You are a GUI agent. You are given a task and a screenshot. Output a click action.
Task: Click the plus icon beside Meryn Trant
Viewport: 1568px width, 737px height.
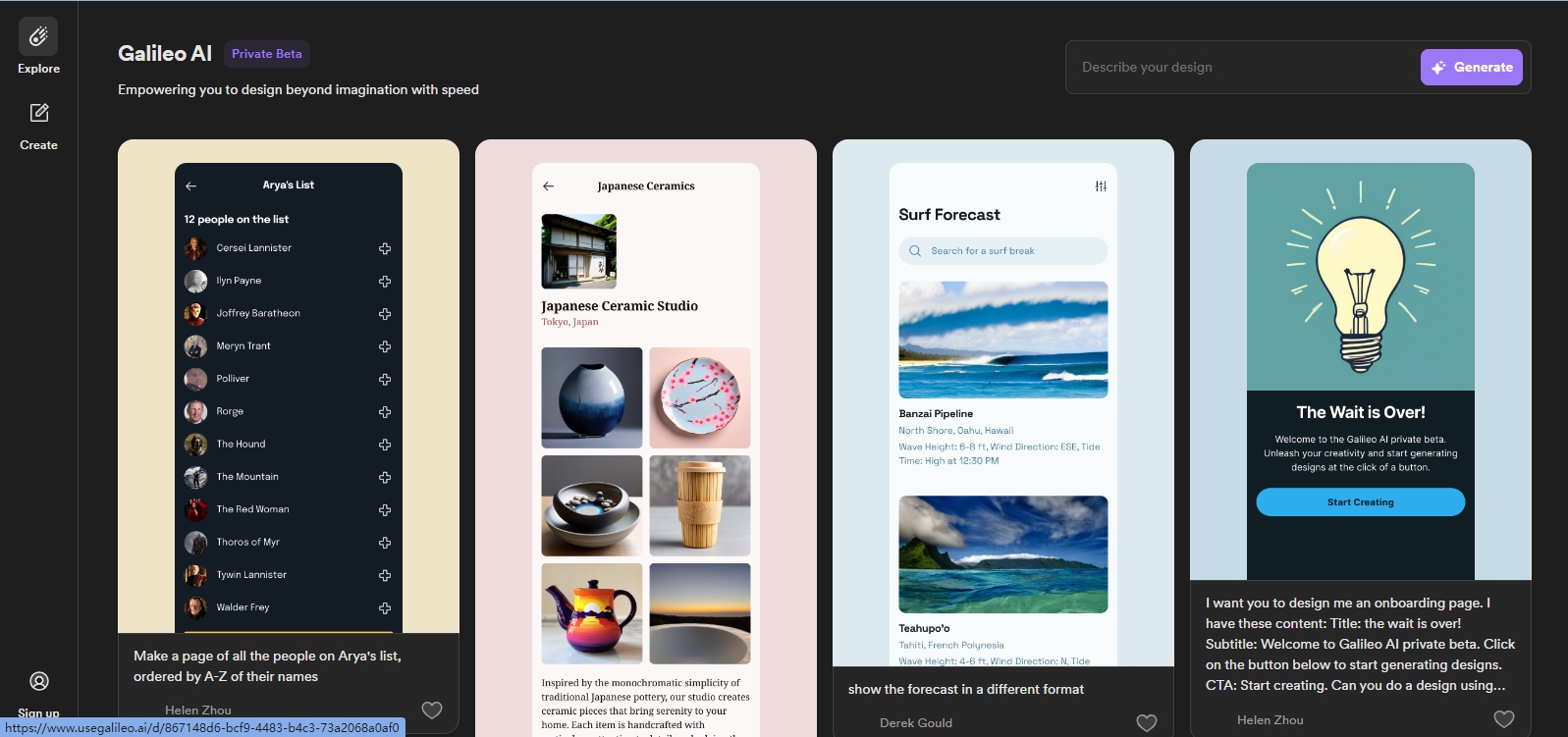[x=385, y=346]
